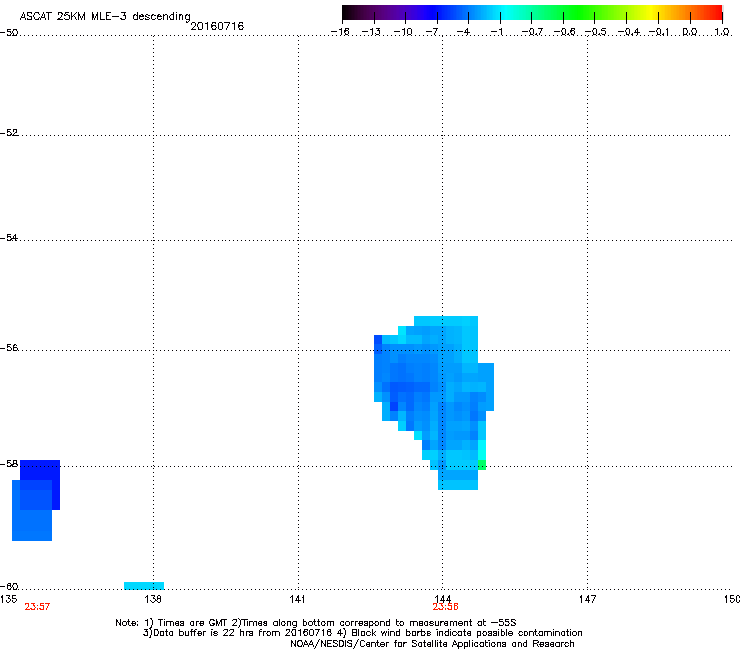
Task: Click the dark blue data patch at left edge
Action: [x=40, y=485]
